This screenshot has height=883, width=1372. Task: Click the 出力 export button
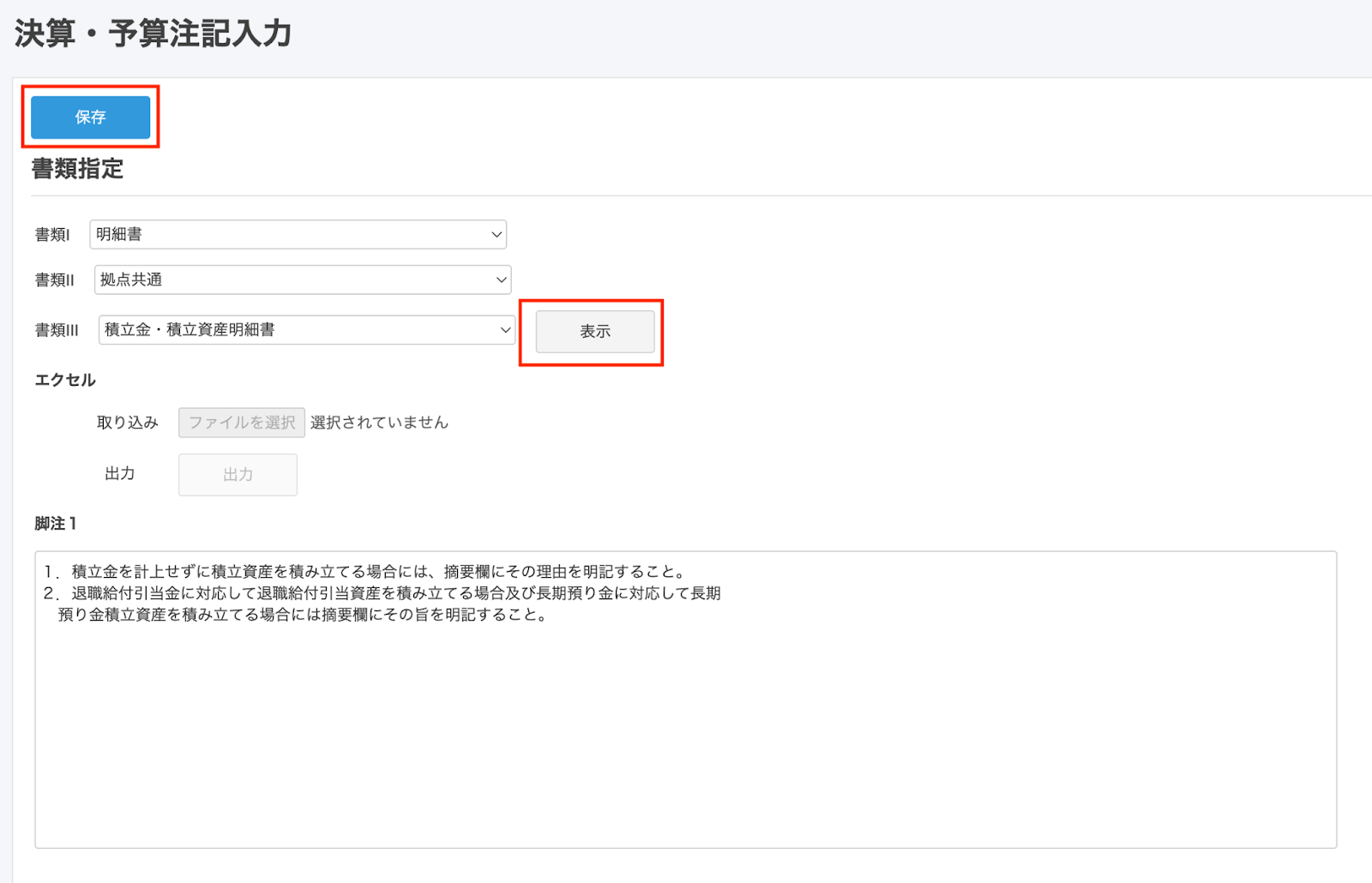click(x=238, y=474)
